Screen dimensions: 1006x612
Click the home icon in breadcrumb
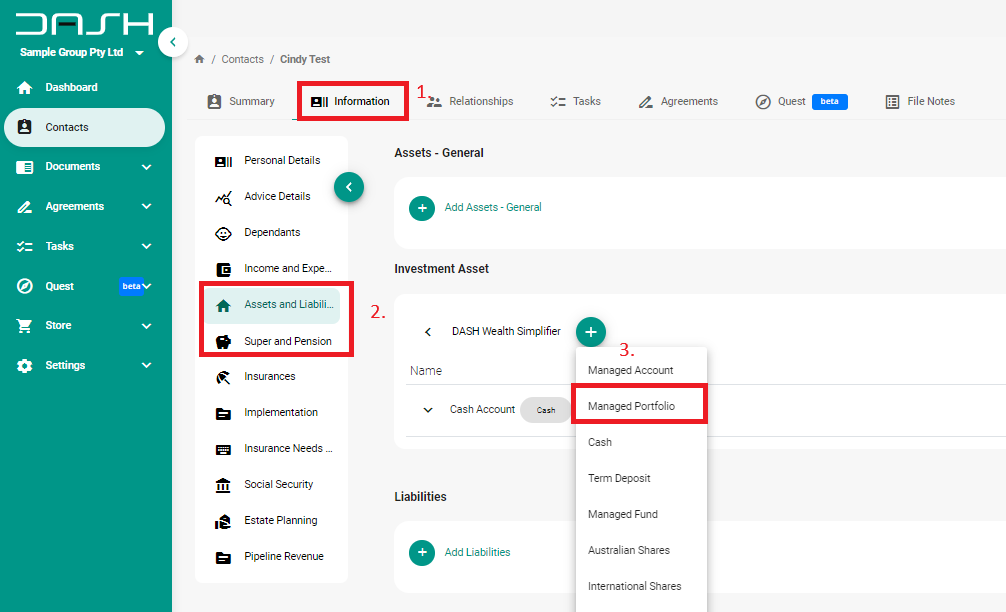[x=200, y=60]
